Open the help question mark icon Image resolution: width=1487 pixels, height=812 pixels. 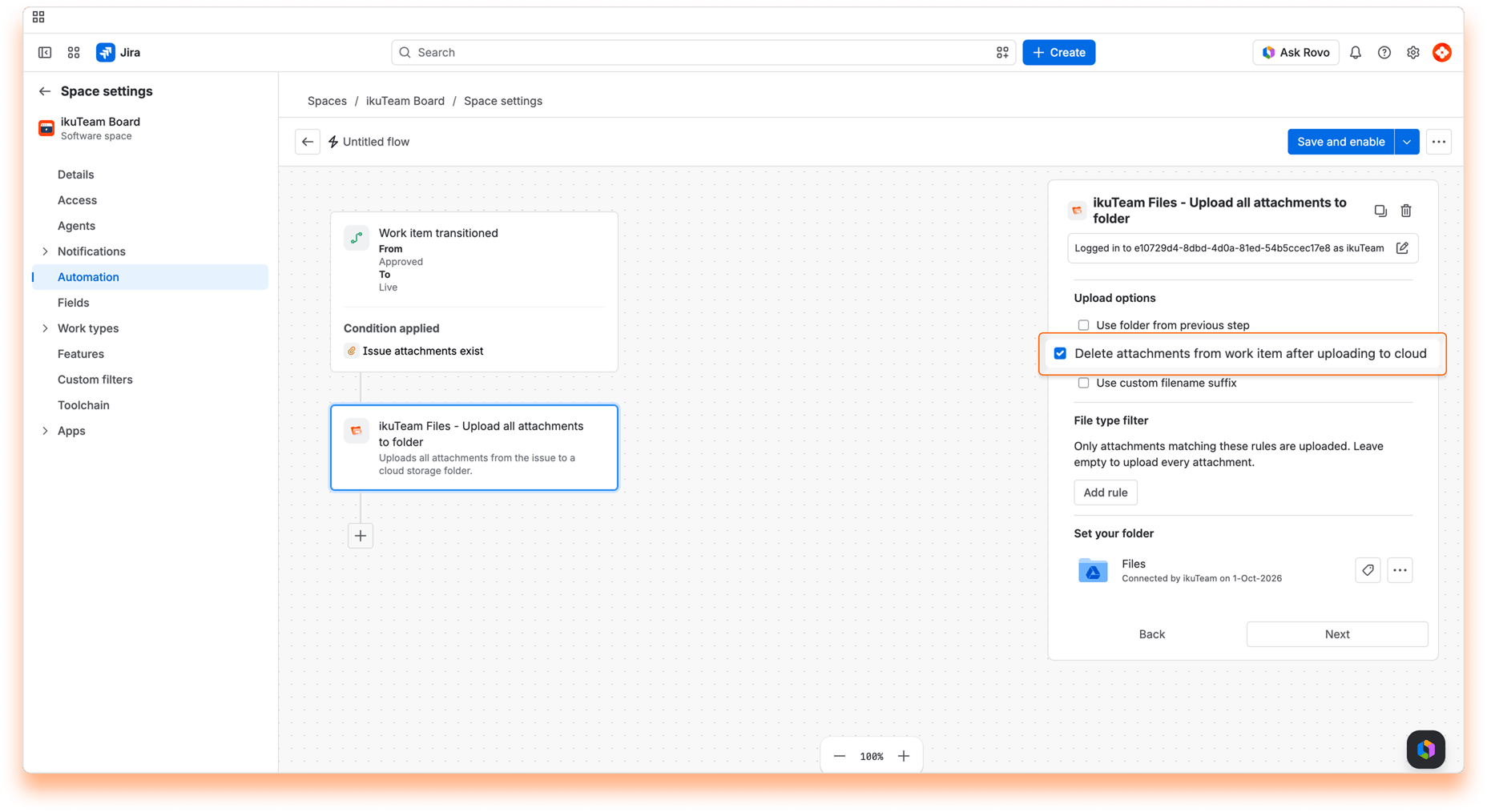click(1384, 52)
